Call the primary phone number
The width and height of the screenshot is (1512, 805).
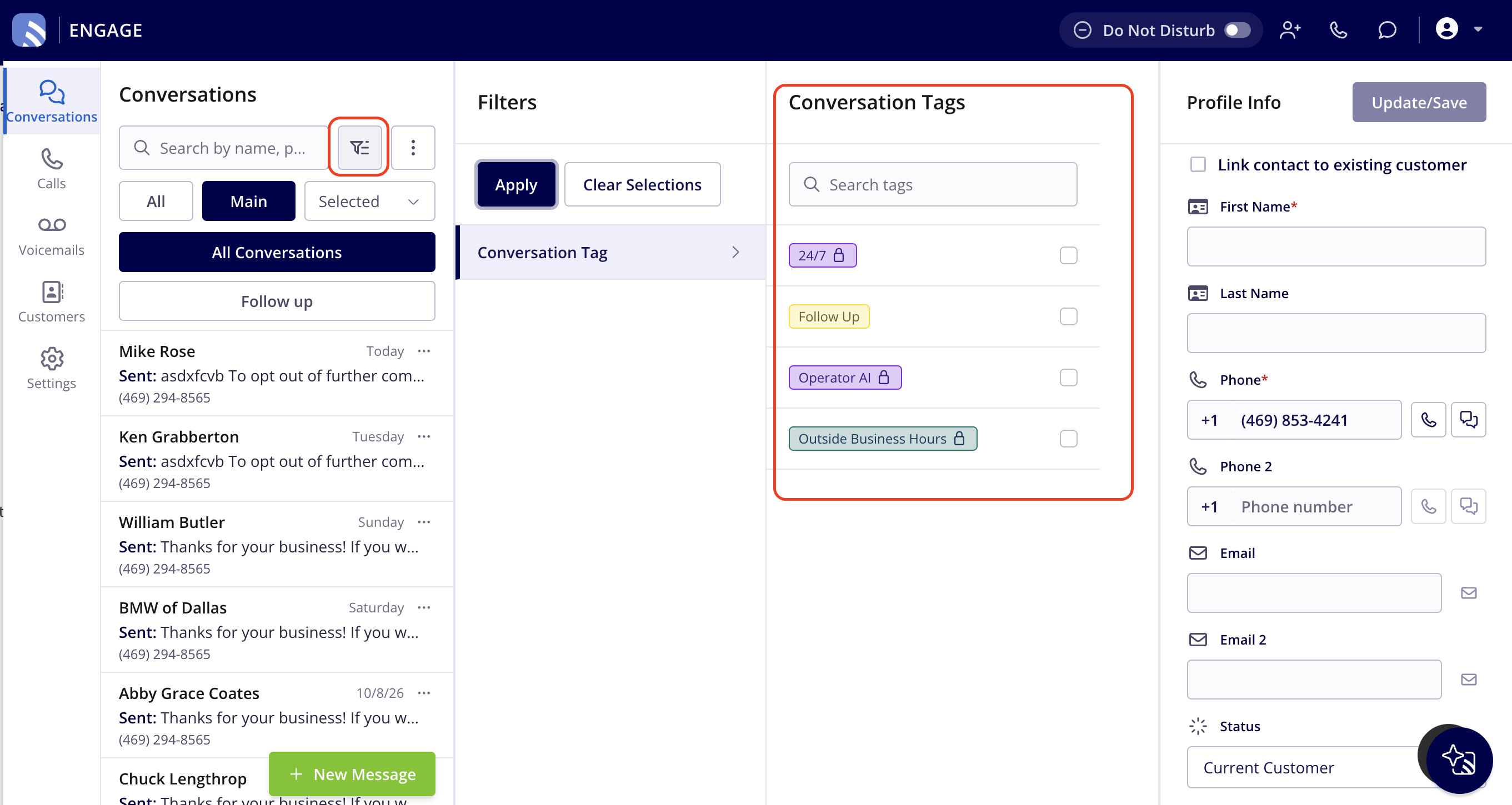point(1428,420)
